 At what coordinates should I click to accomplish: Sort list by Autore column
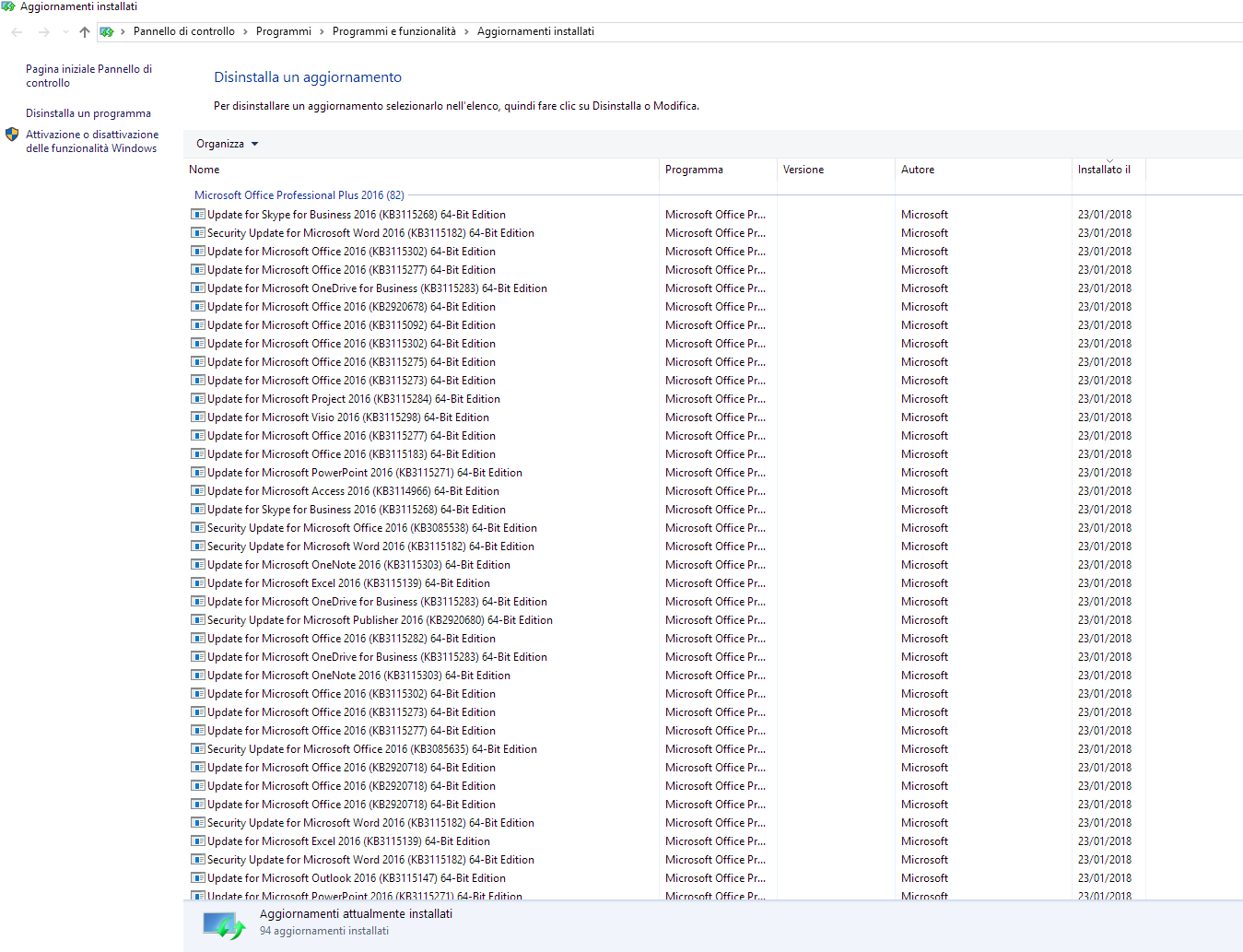click(x=983, y=170)
